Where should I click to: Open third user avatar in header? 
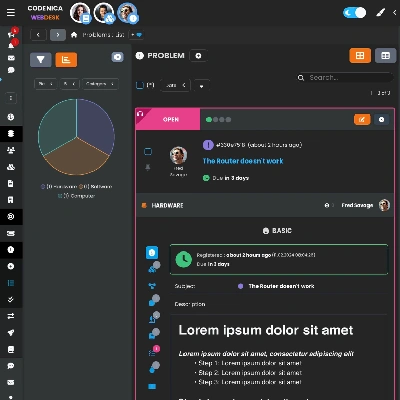(127, 13)
